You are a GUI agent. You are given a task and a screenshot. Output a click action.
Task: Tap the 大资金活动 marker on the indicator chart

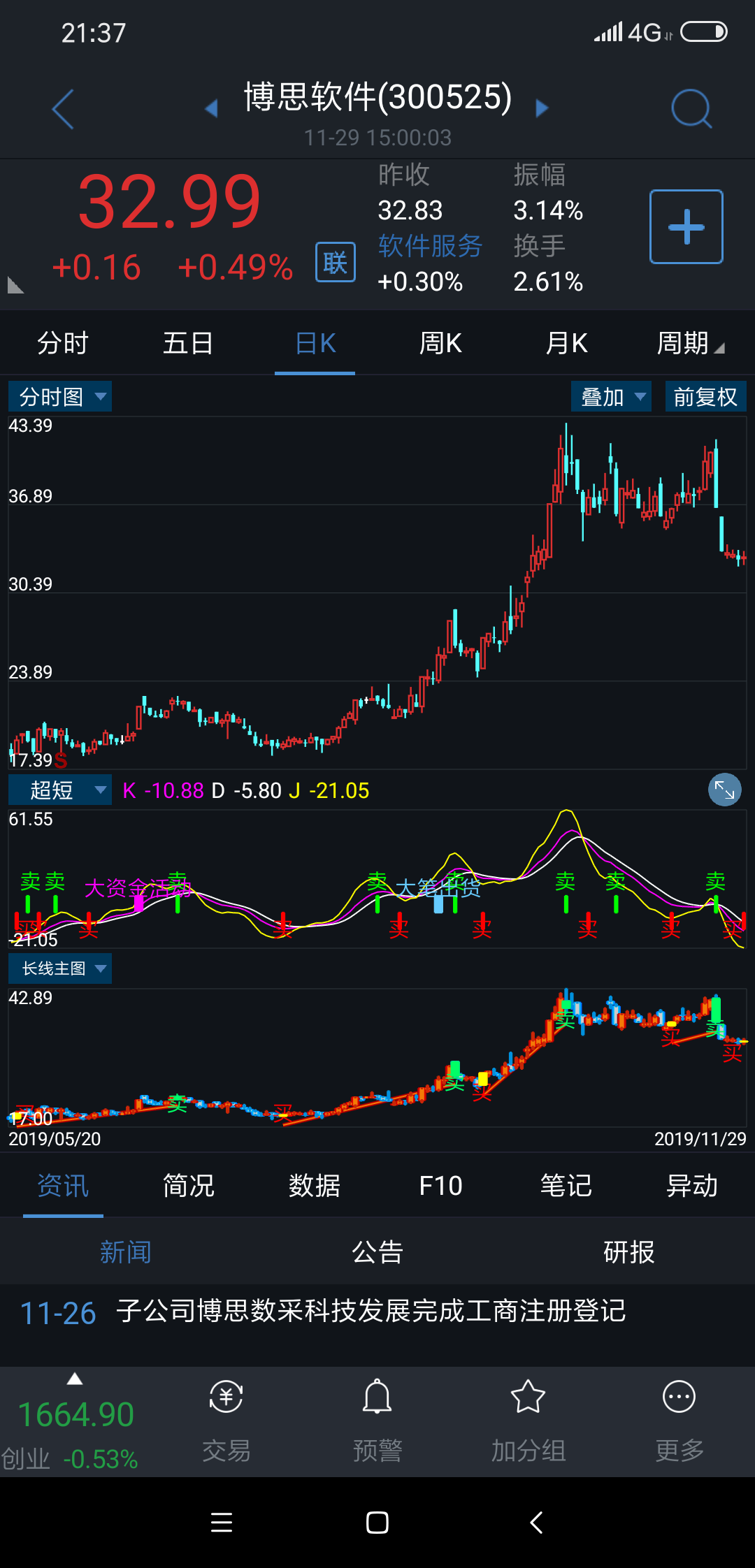(x=138, y=888)
